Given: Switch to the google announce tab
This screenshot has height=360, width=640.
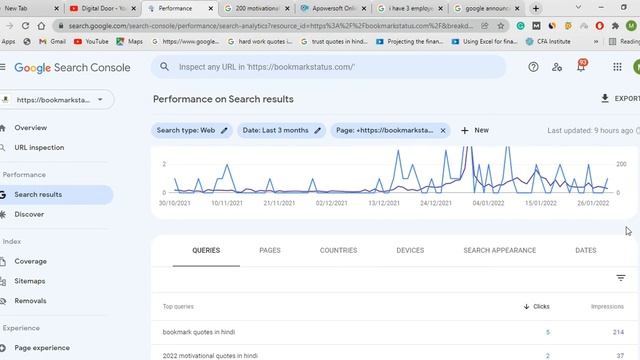Looking at the screenshot, I should click(x=487, y=8).
